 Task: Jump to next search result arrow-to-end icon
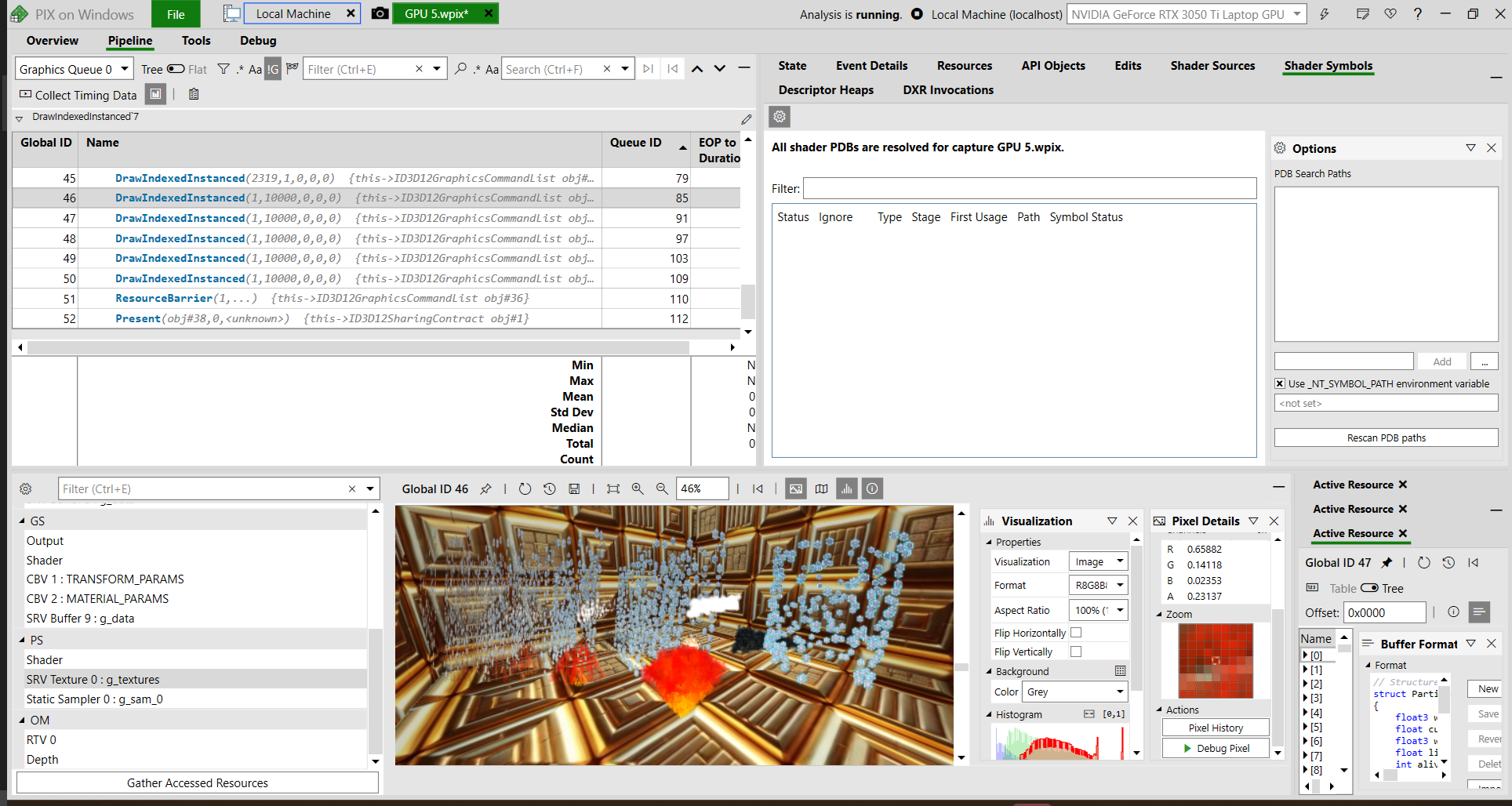point(648,69)
